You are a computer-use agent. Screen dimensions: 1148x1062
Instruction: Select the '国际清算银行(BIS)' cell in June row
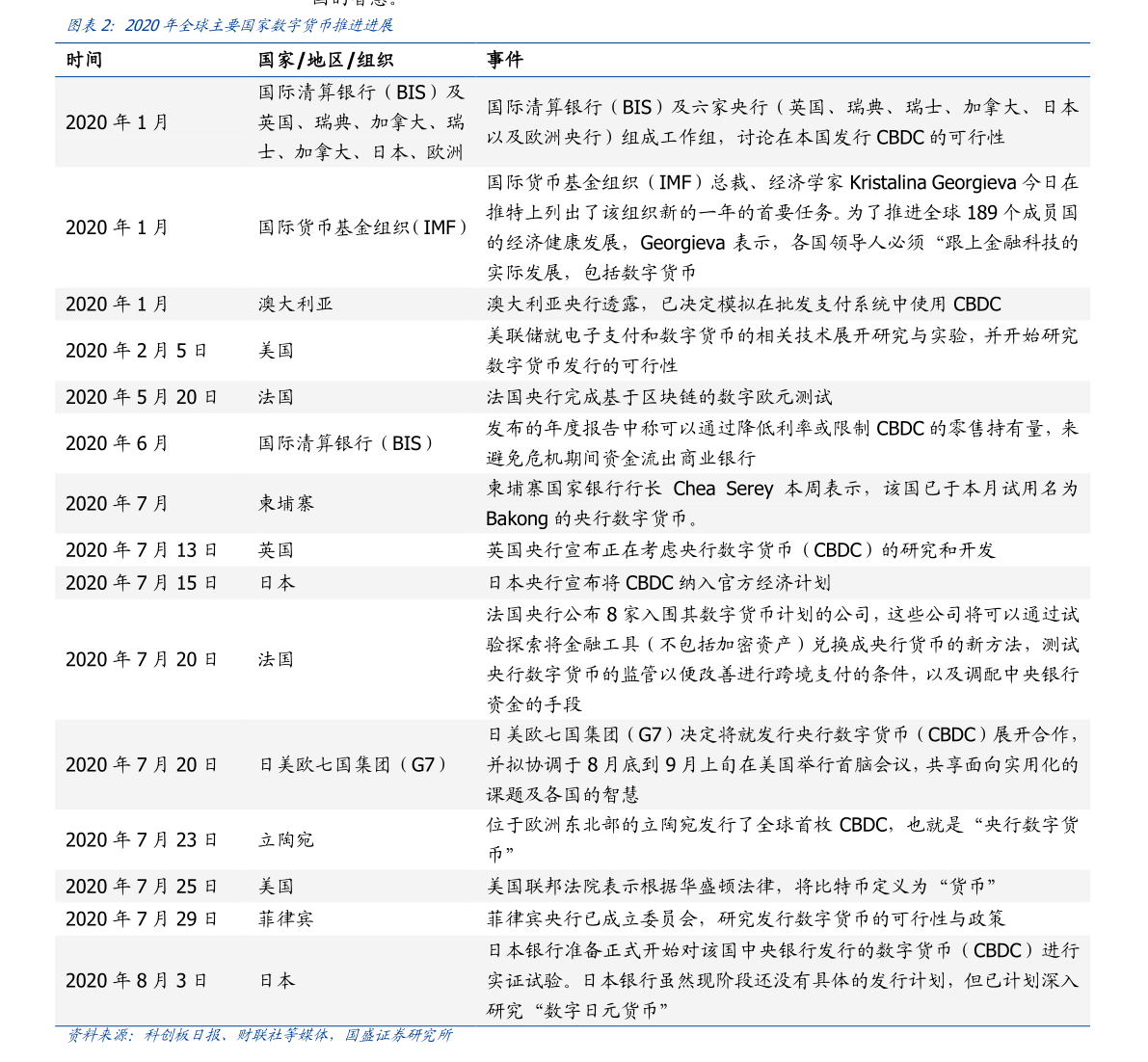[346, 443]
